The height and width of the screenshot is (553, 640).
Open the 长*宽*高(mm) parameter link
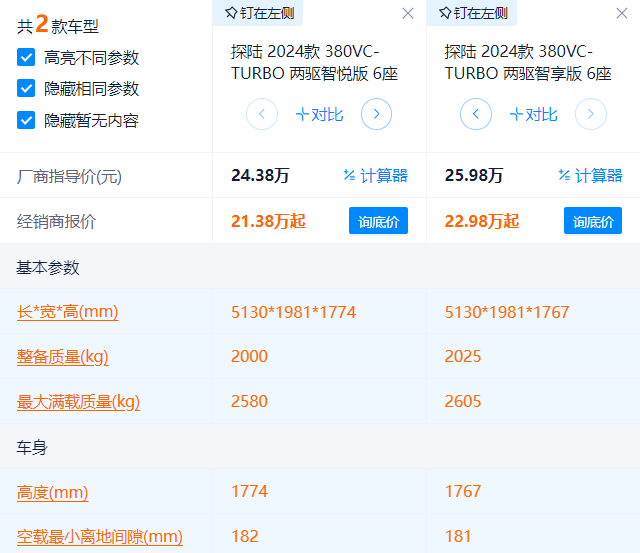(x=67, y=312)
